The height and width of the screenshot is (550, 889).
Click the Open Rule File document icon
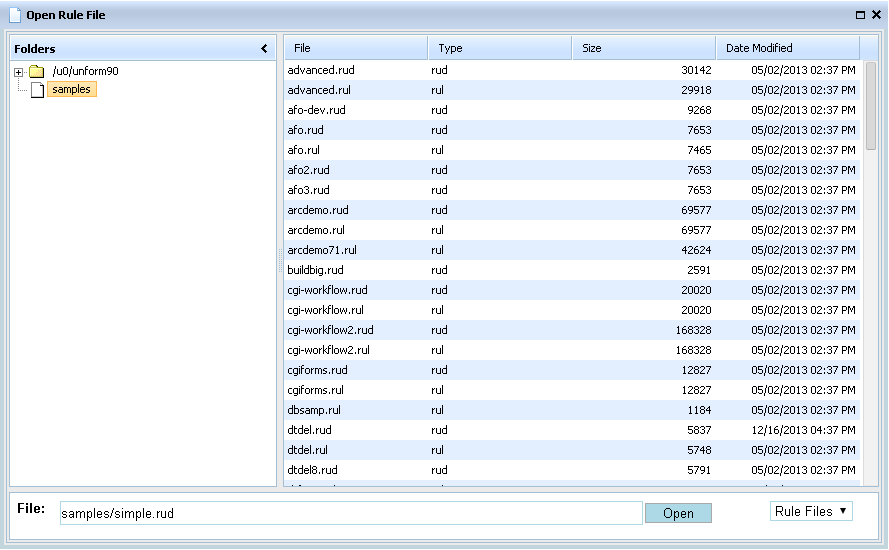click(14, 15)
